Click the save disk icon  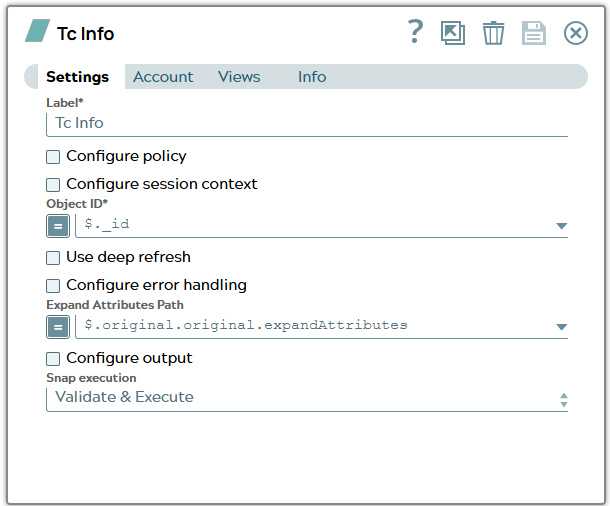coord(534,33)
